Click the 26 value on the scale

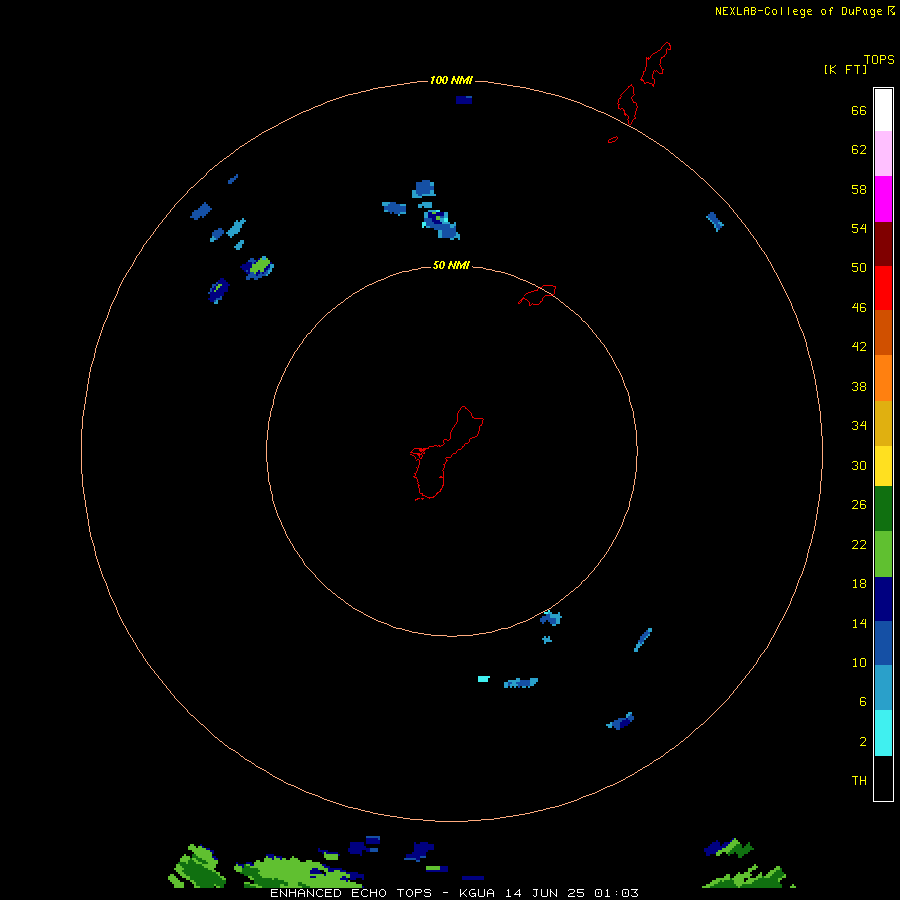click(x=859, y=505)
